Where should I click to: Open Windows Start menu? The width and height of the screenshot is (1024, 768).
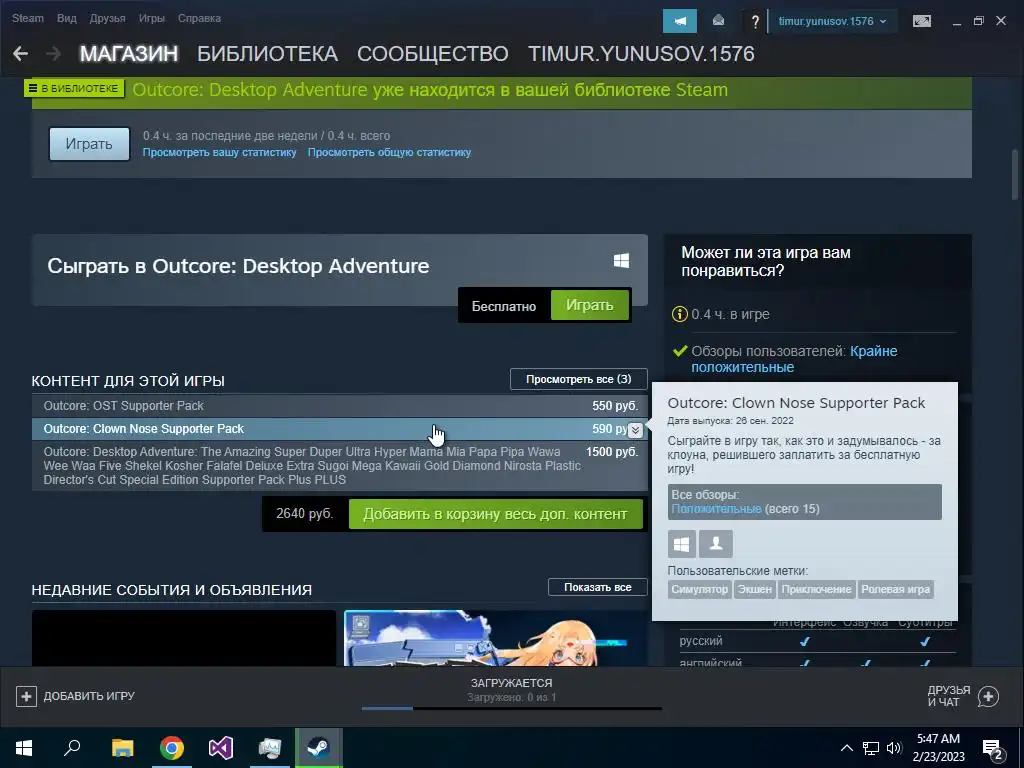click(24, 748)
